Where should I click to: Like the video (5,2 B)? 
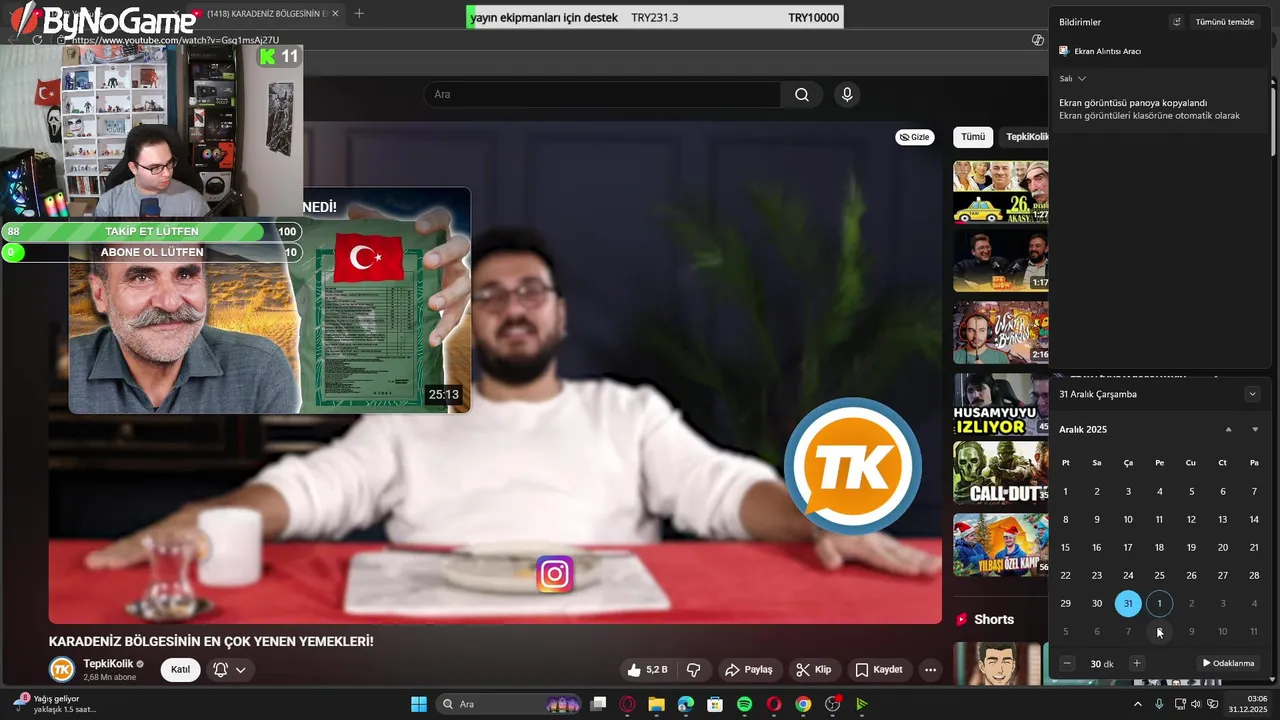[647, 670]
